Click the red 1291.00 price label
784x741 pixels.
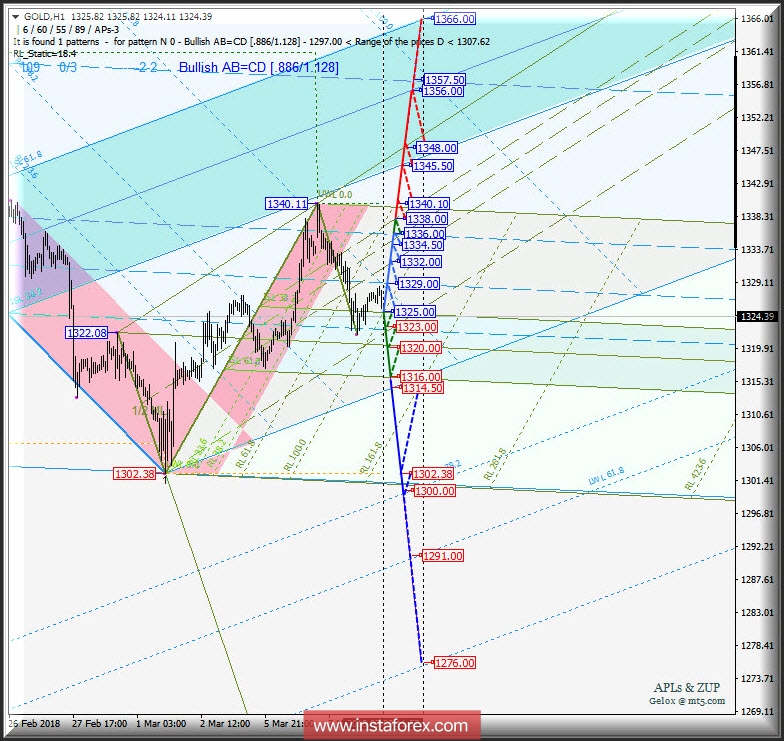442,556
